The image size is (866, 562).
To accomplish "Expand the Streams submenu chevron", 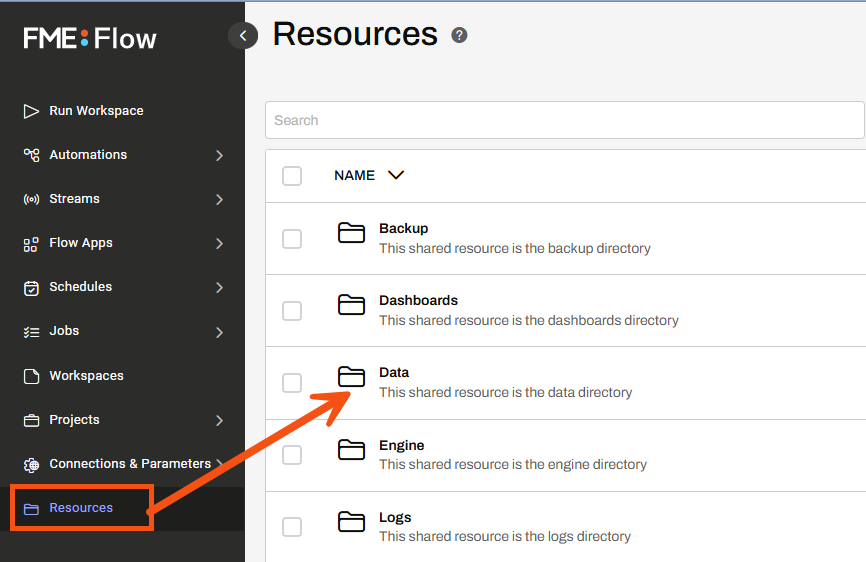I will tap(219, 199).
